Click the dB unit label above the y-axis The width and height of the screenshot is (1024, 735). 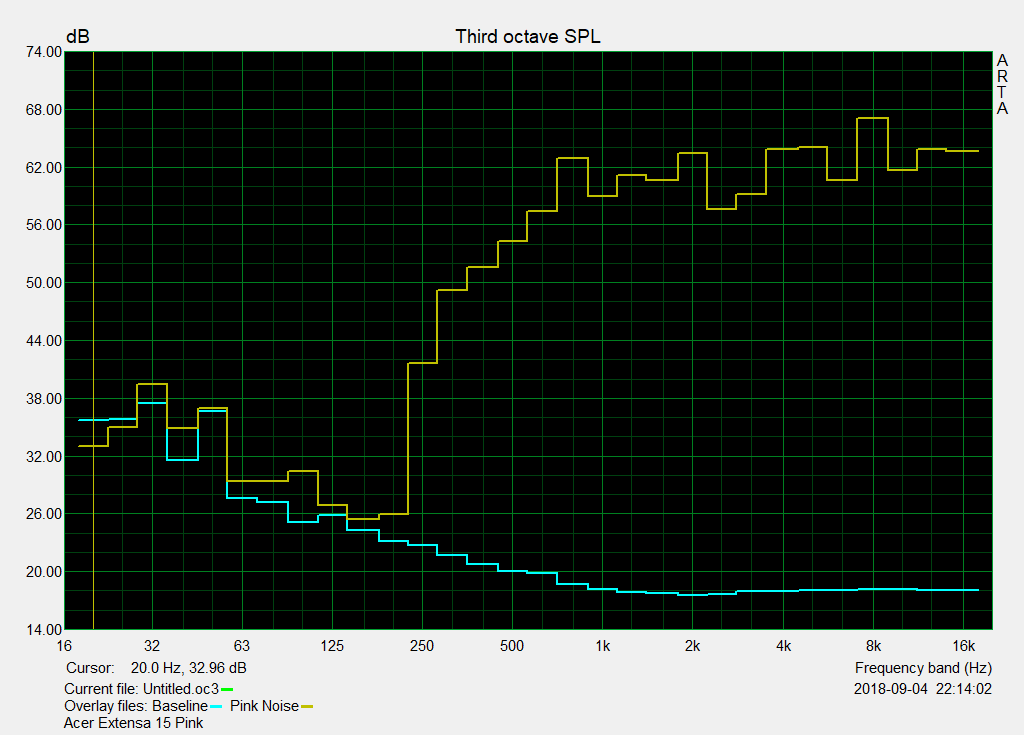click(77, 36)
